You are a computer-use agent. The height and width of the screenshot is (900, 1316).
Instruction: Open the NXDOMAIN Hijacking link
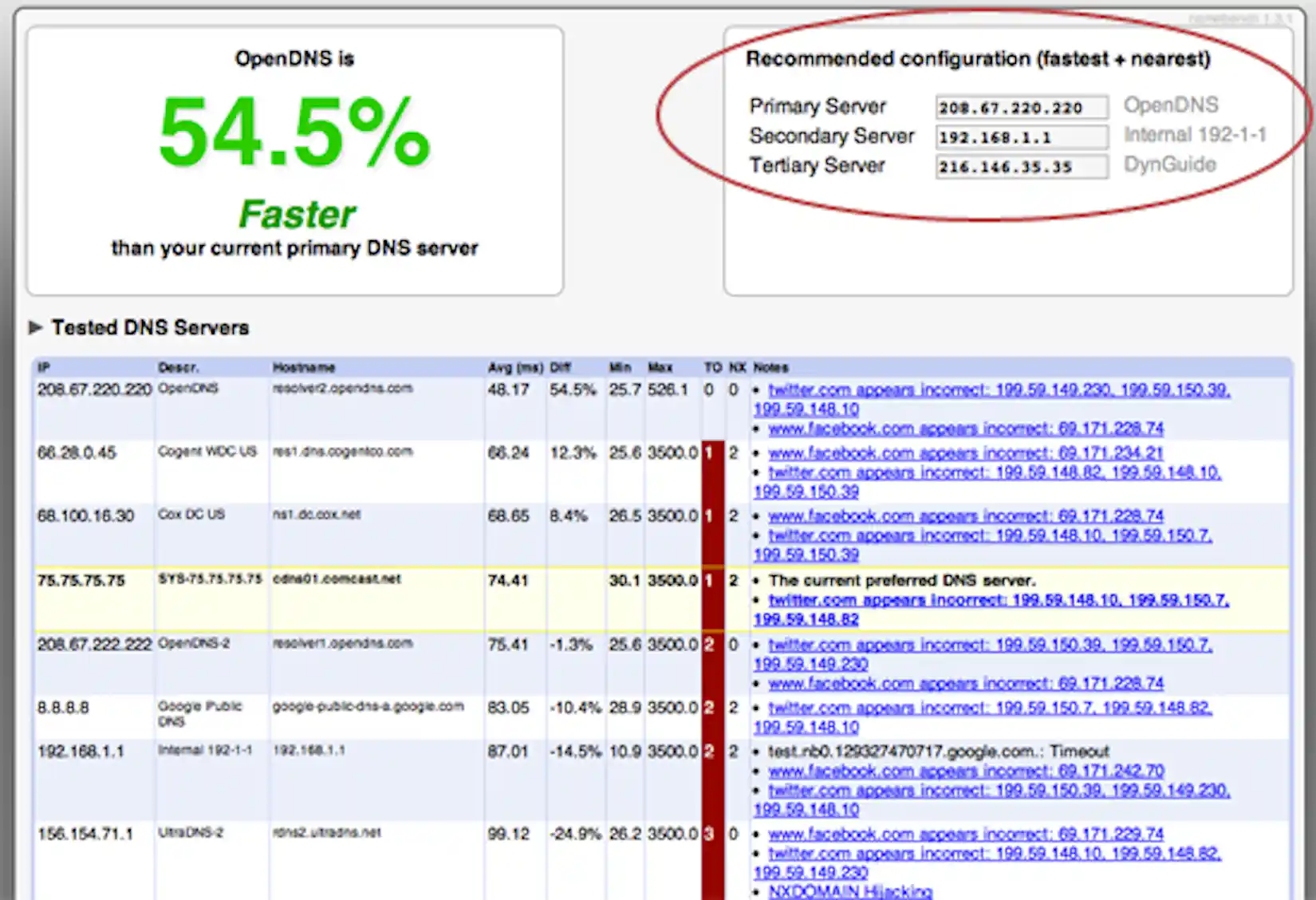click(850, 891)
